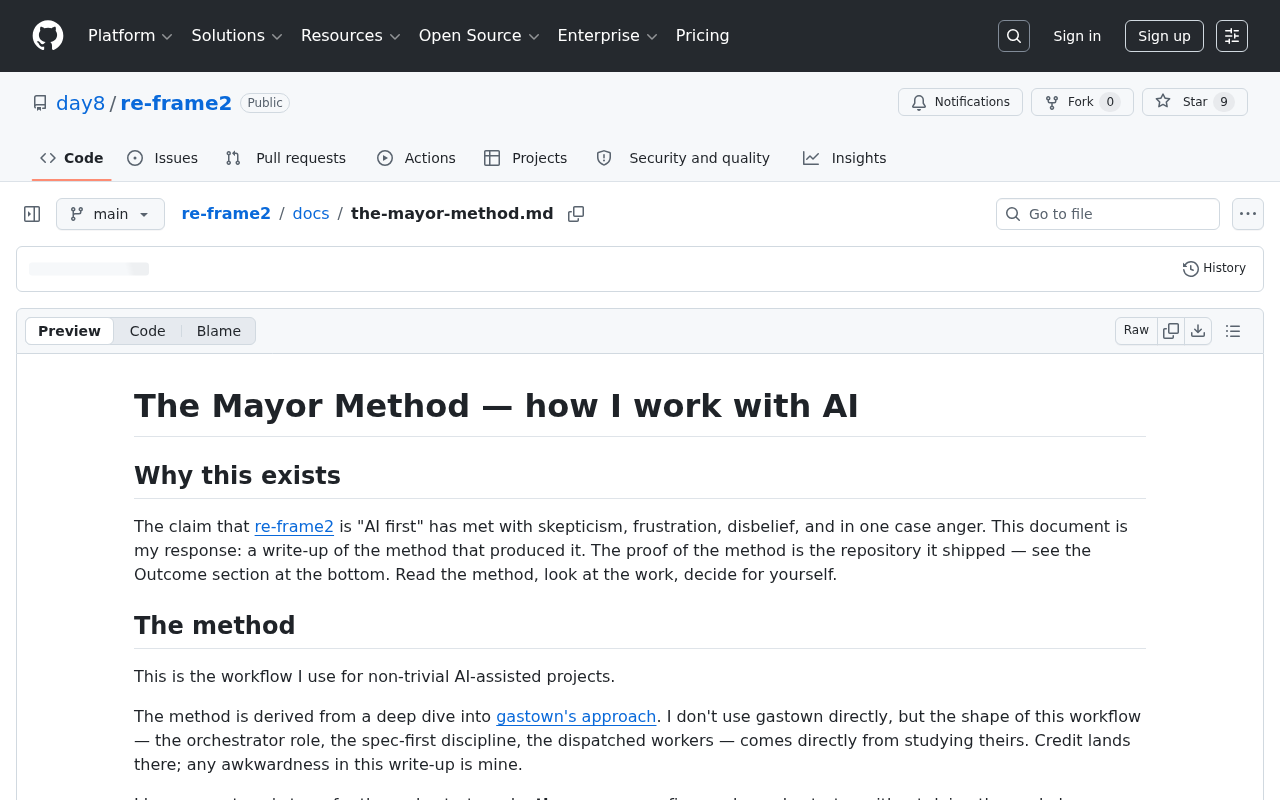
Task: Click the Notifications button
Action: pos(960,102)
